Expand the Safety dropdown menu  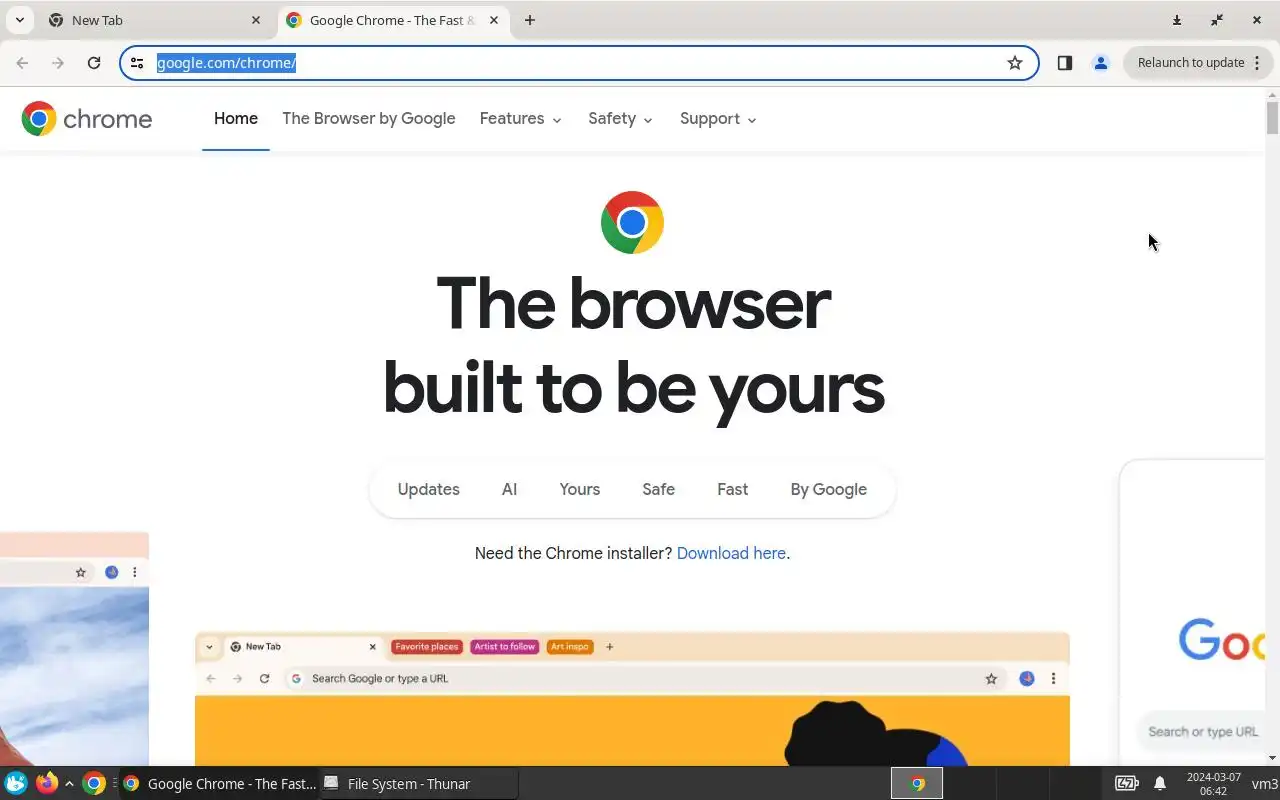621,119
